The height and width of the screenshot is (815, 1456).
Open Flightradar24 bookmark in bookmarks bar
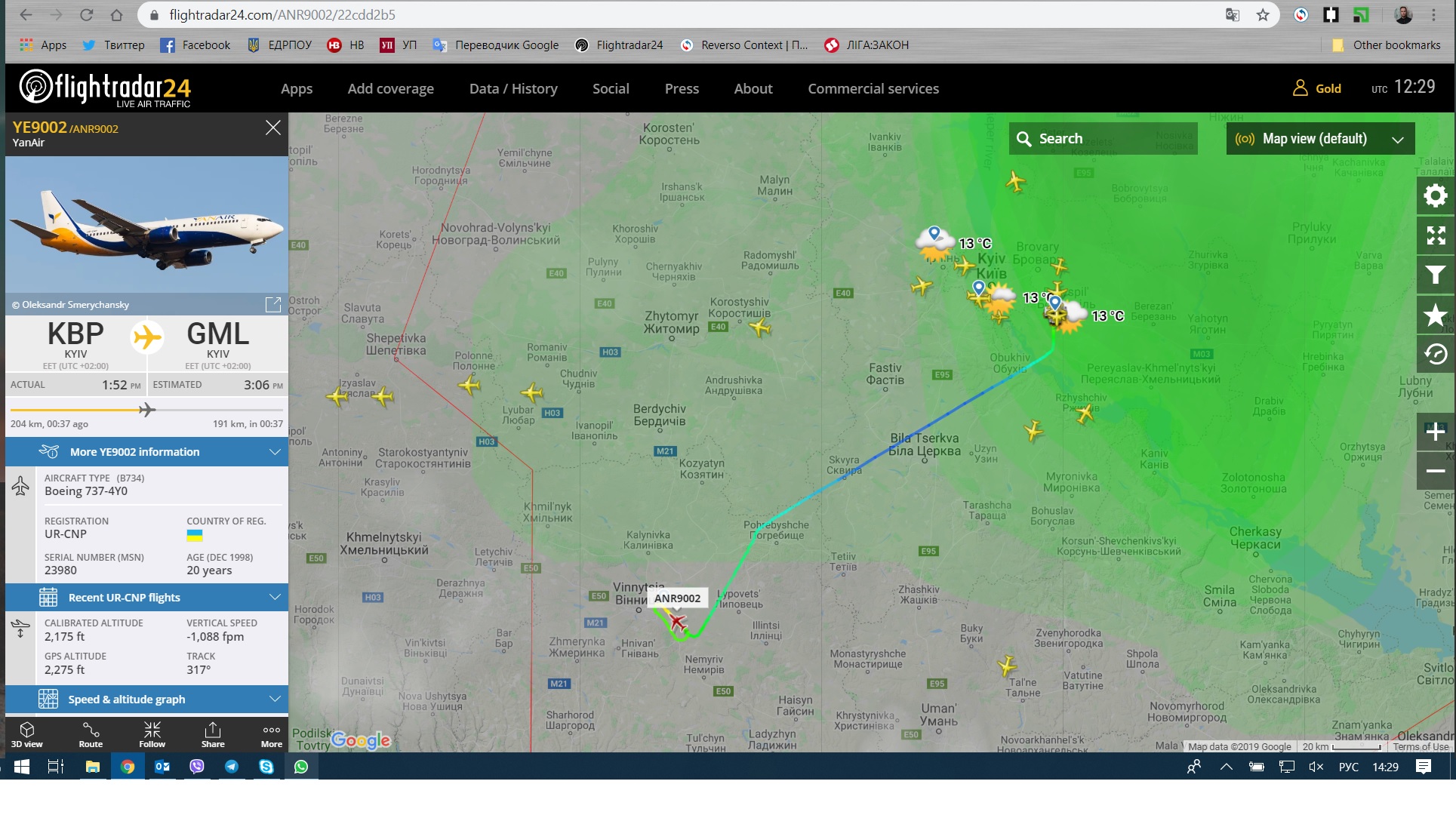[619, 45]
